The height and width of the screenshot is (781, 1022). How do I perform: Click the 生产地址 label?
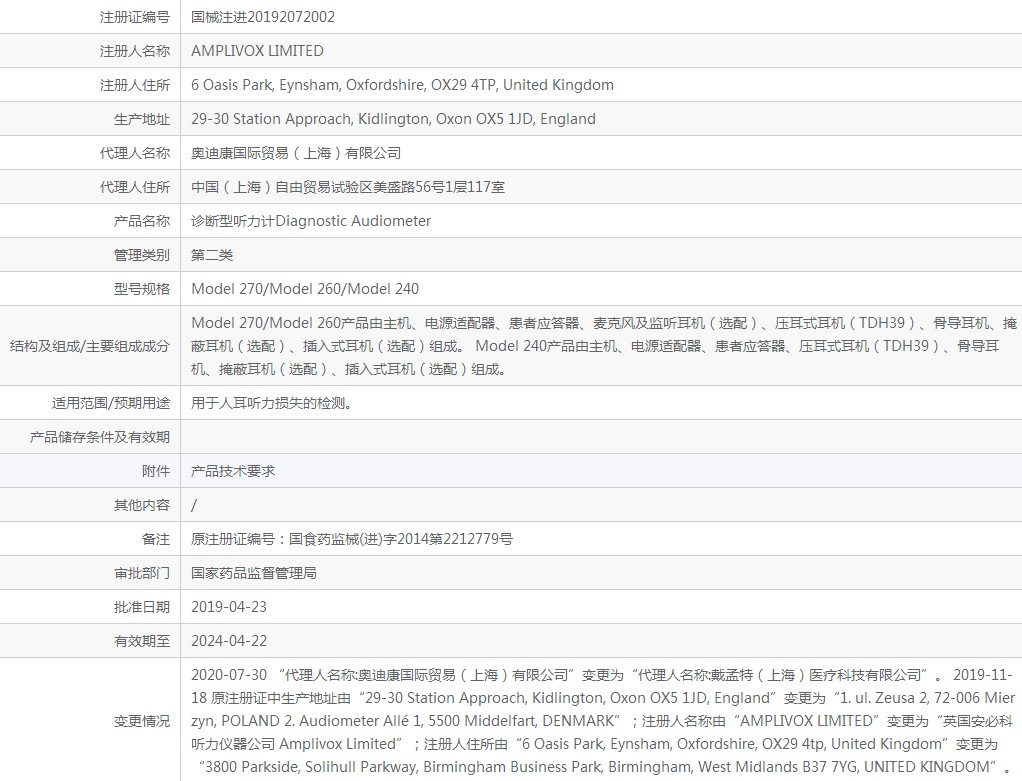141,119
